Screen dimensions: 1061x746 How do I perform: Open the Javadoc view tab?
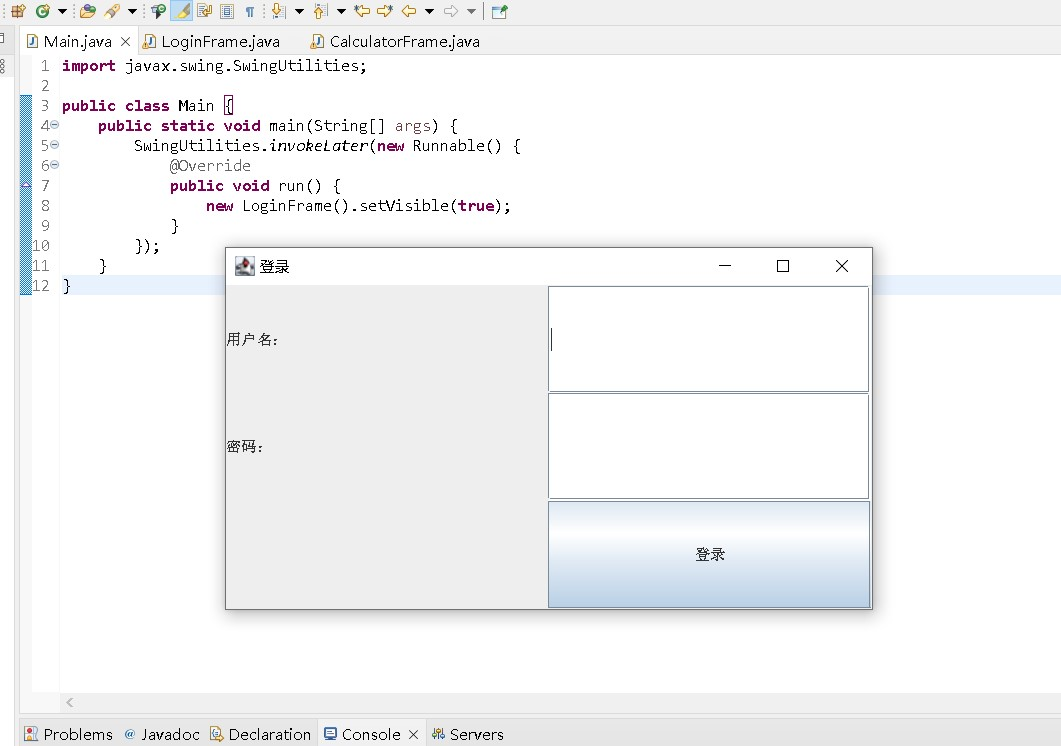pyautogui.click(x=162, y=734)
